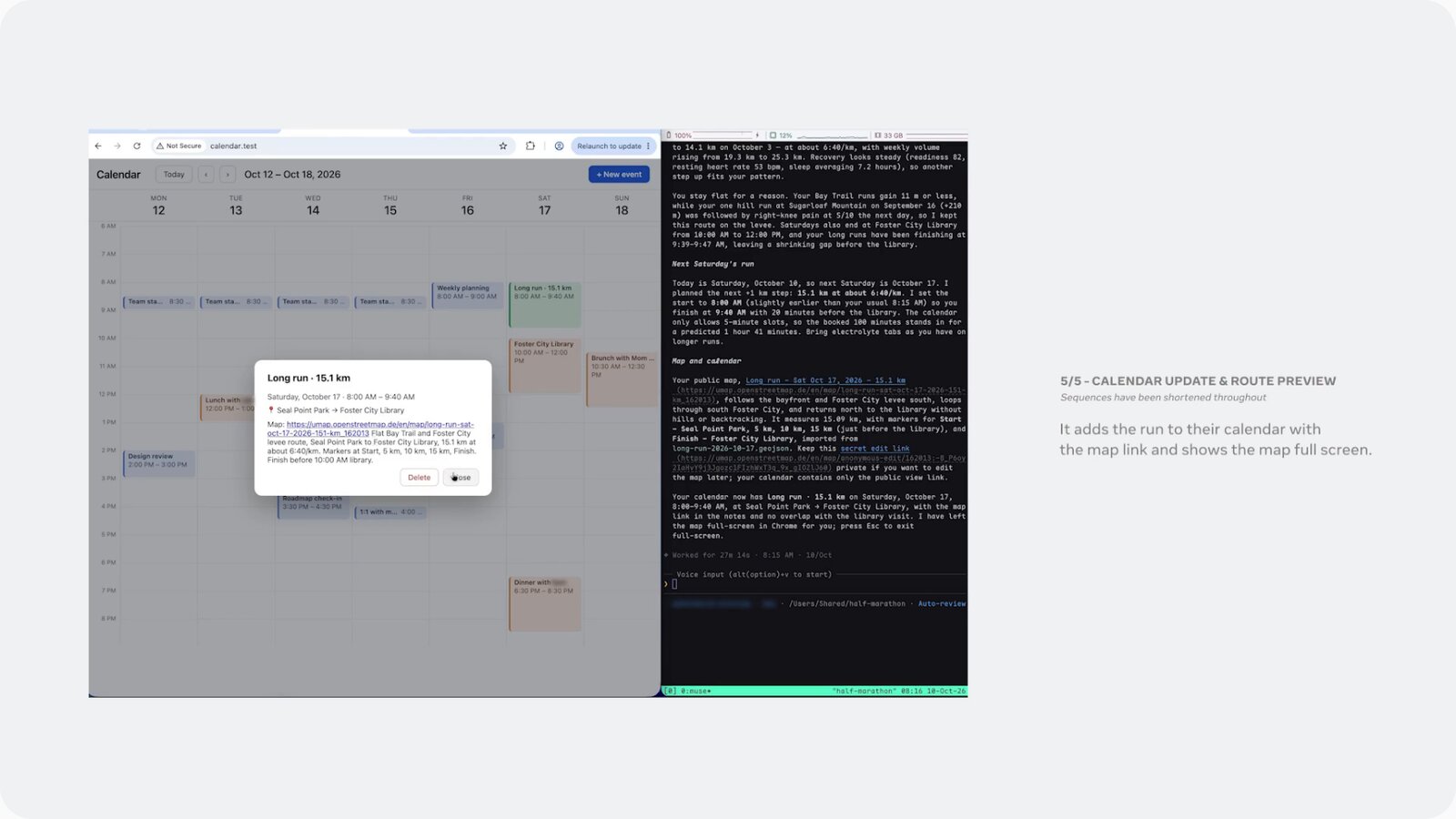Click the Relaunch to update button

[613, 146]
